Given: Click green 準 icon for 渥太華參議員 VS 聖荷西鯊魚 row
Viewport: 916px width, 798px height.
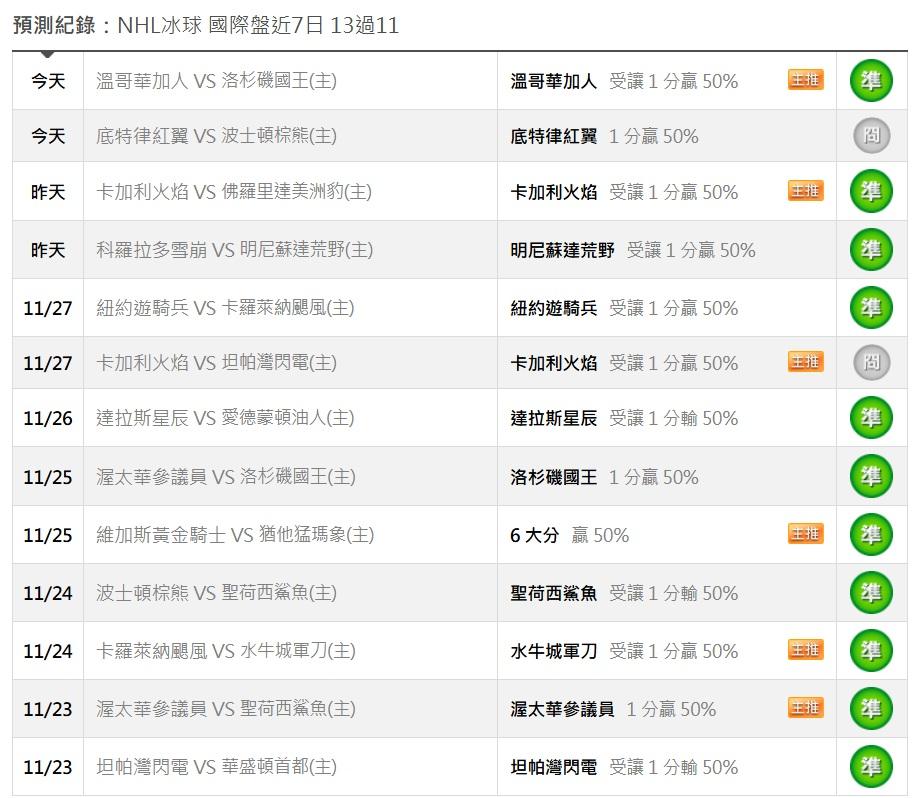Looking at the screenshot, I should point(871,708).
